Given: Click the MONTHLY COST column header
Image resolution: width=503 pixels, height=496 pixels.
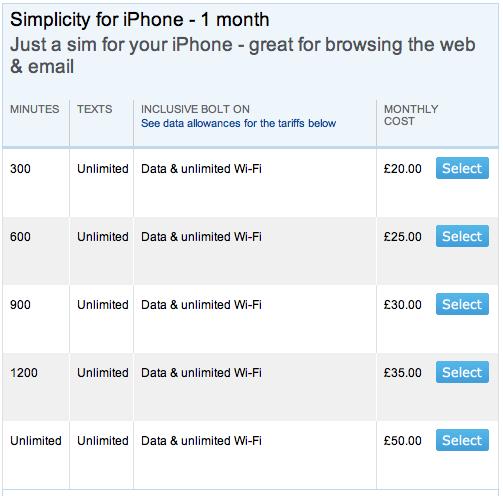Looking at the screenshot, I should coord(411,115).
